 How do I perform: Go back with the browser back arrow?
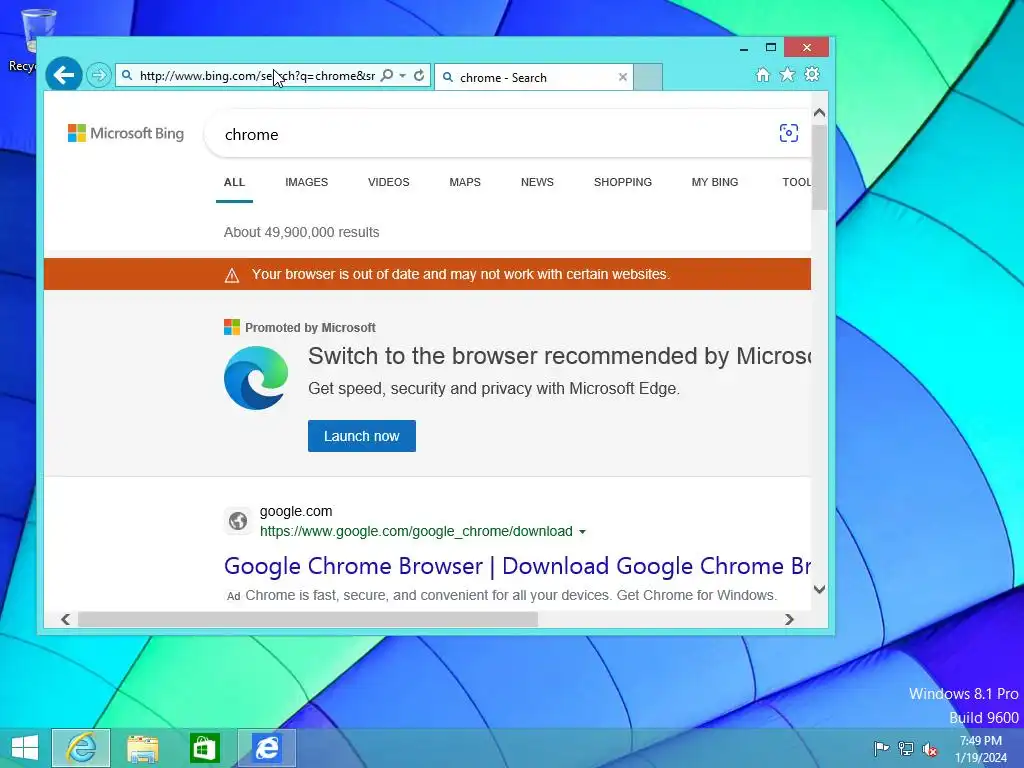[x=63, y=75]
